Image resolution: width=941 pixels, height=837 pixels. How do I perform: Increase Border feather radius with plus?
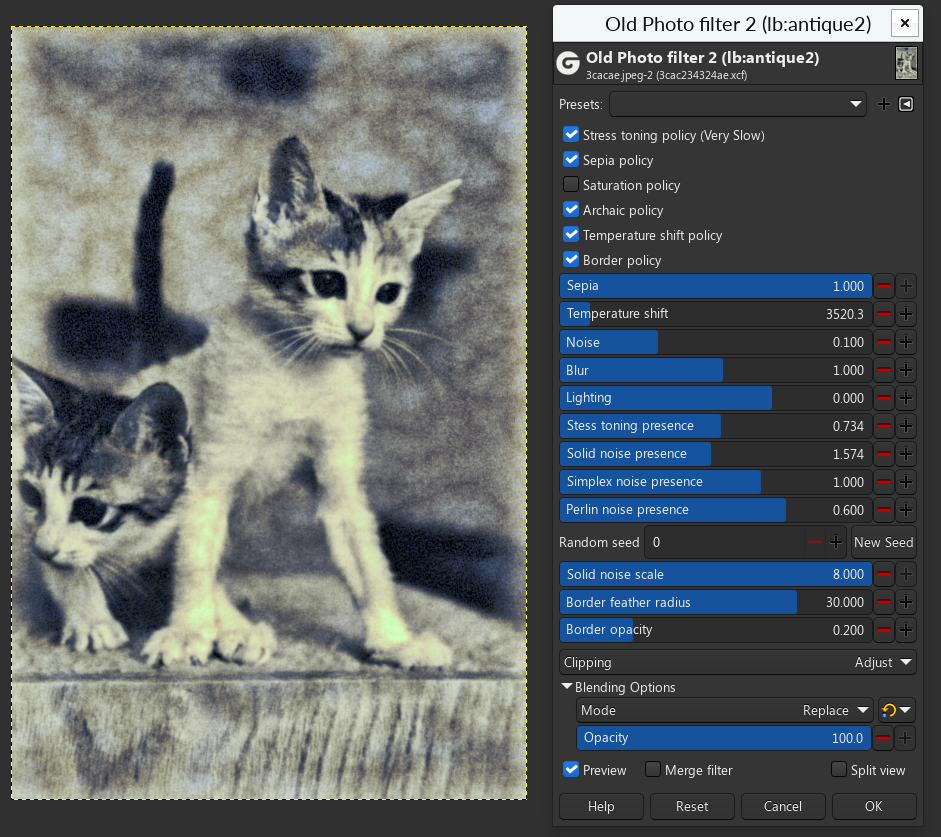(x=906, y=602)
